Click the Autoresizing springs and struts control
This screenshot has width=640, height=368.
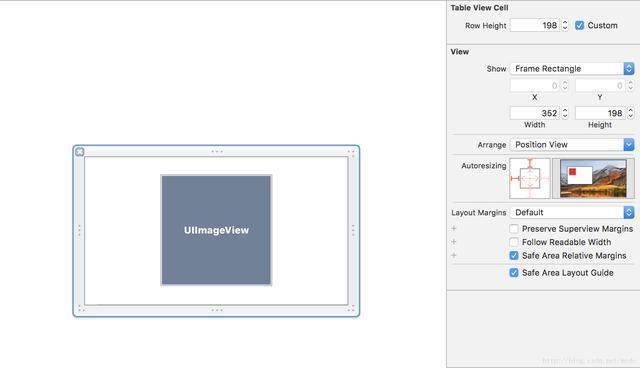click(x=530, y=179)
